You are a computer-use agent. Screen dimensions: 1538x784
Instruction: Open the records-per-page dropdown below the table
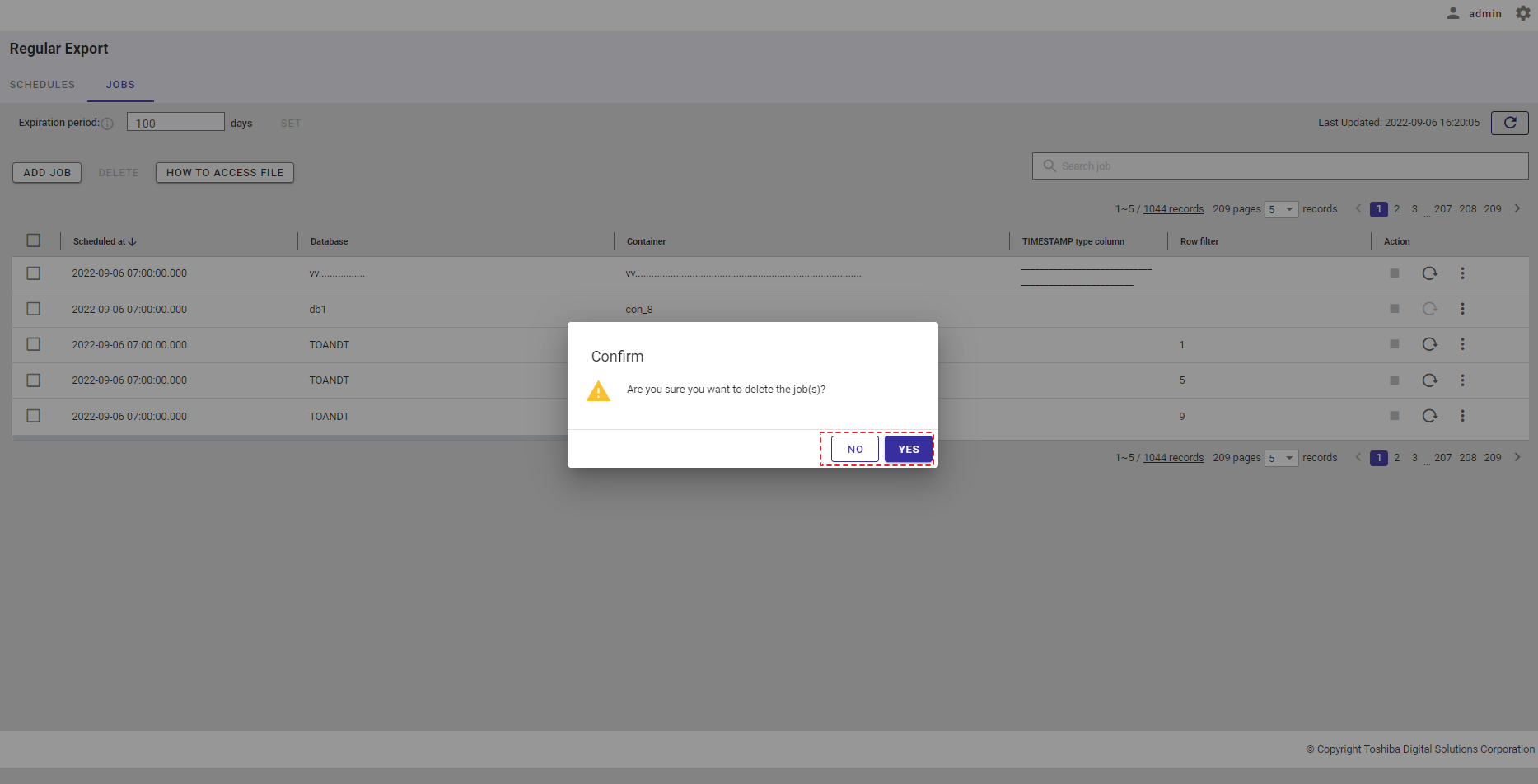1281,458
